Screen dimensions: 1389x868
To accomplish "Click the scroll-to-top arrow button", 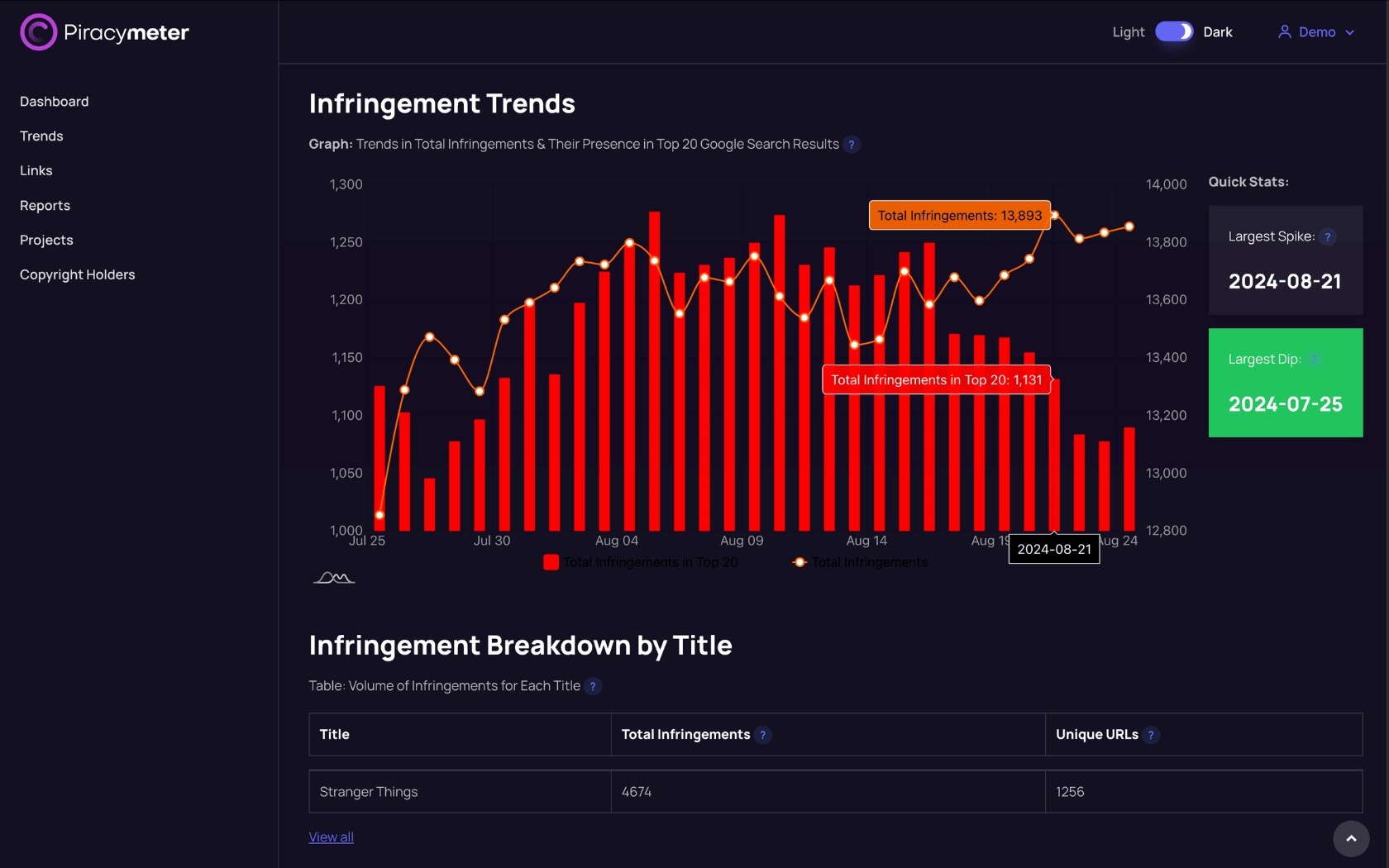I will pyautogui.click(x=1351, y=838).
